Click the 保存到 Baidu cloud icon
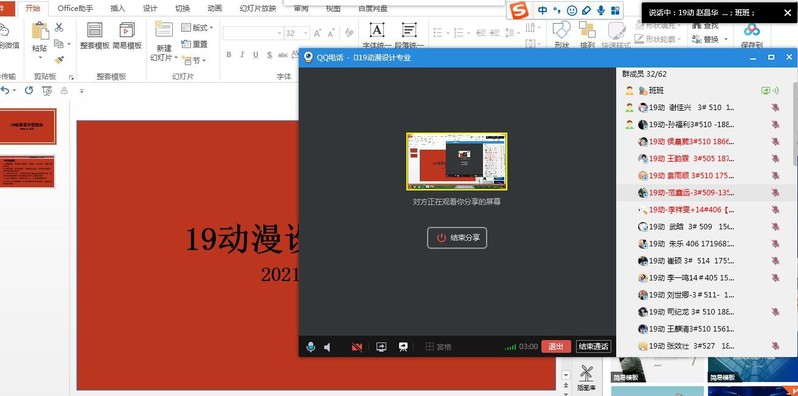Viewport: 798px width, 396px height. click(751, 30)
